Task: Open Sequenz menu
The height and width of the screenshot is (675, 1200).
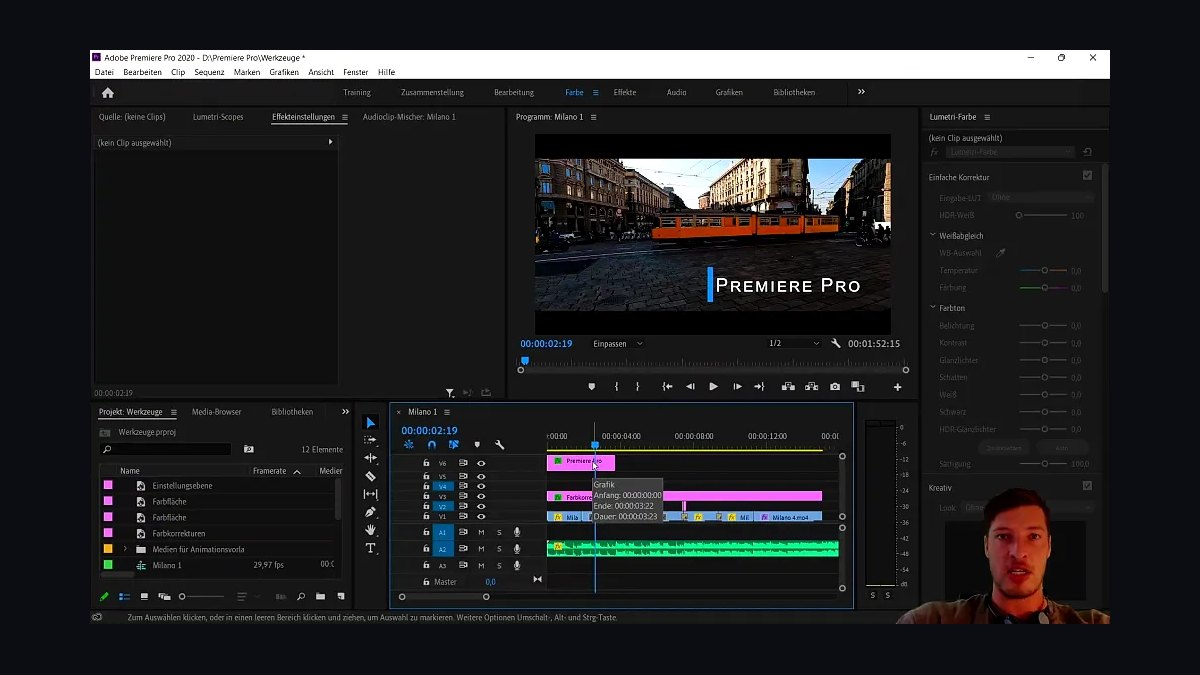Action: click(x=209, y=72)
